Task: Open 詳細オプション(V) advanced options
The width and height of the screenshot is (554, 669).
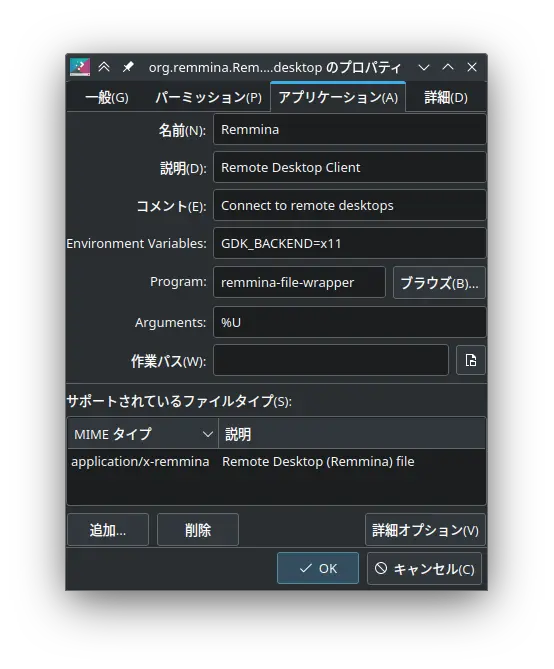Action: tap(425, 529)
